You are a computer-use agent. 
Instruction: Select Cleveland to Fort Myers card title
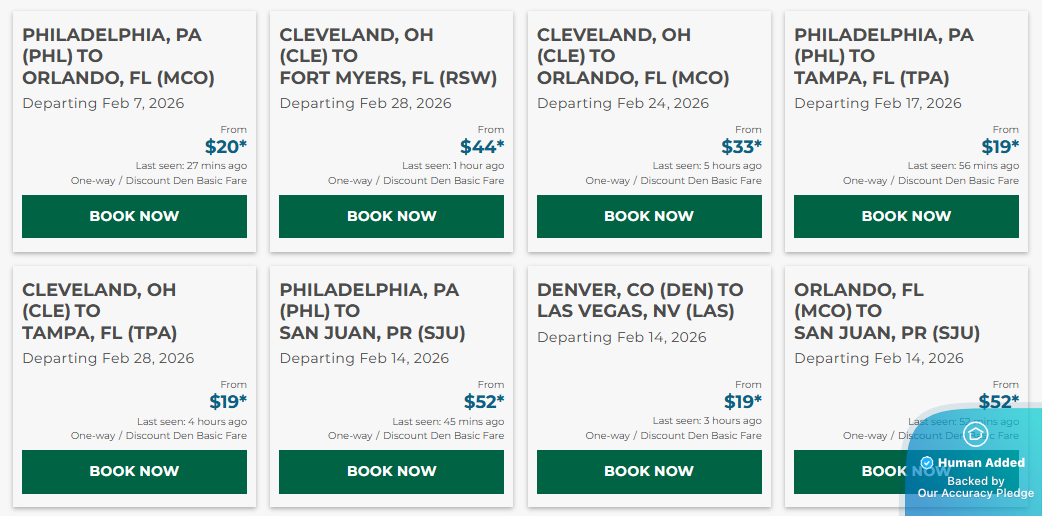tap(388, 56)
